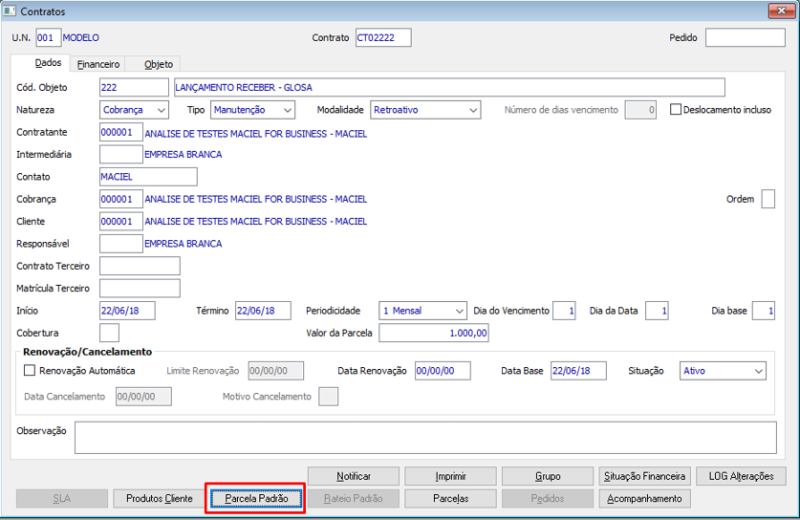Focus the empty Intermediária code field
This screenshot has height=520, width=800.
point(121,155)
